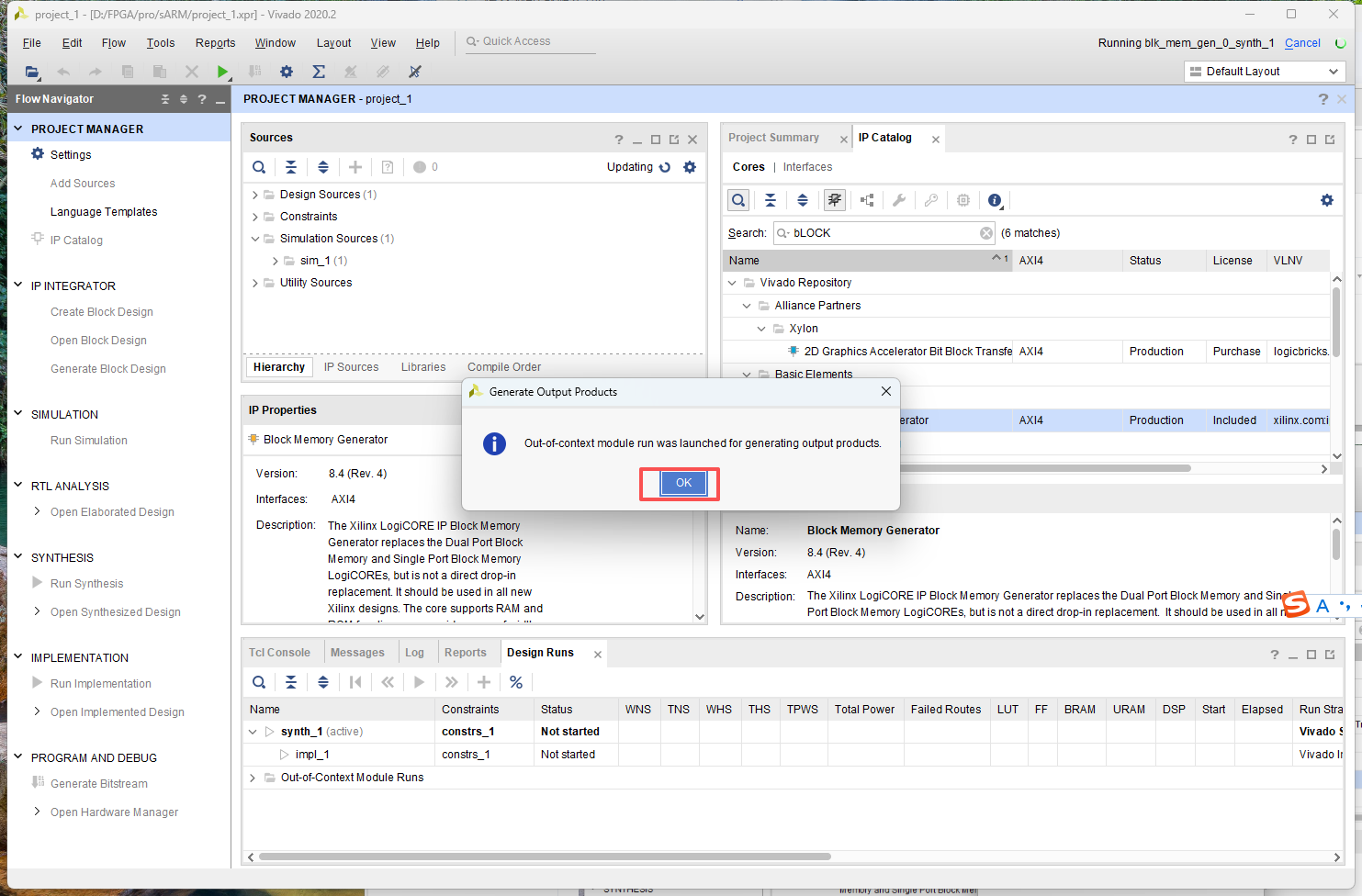Click the green Run flow toolbar icon
Screen dimensions: 1362x896
[x=222, y=72]
